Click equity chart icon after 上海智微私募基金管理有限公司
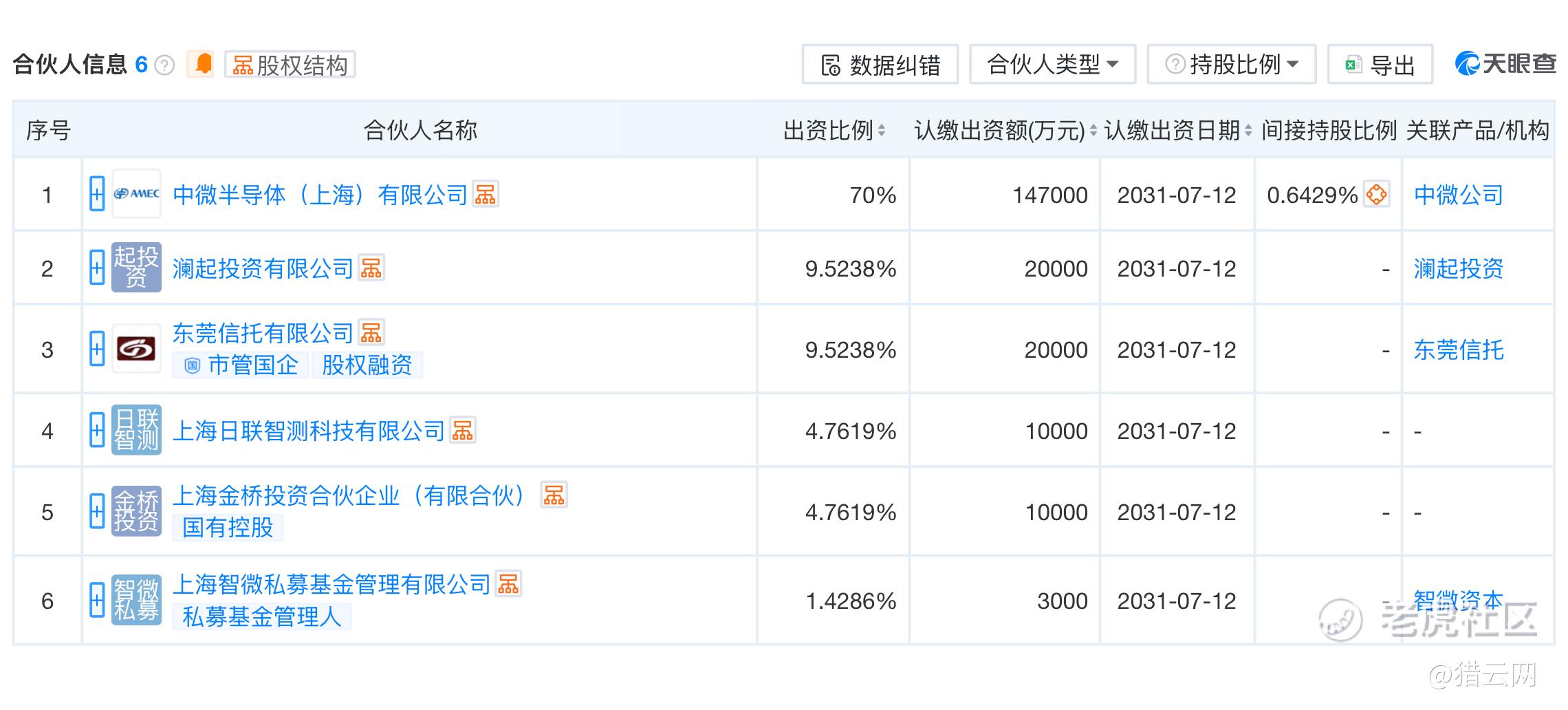Screen dimensions: 1568x710 click(x=509, y=583)
